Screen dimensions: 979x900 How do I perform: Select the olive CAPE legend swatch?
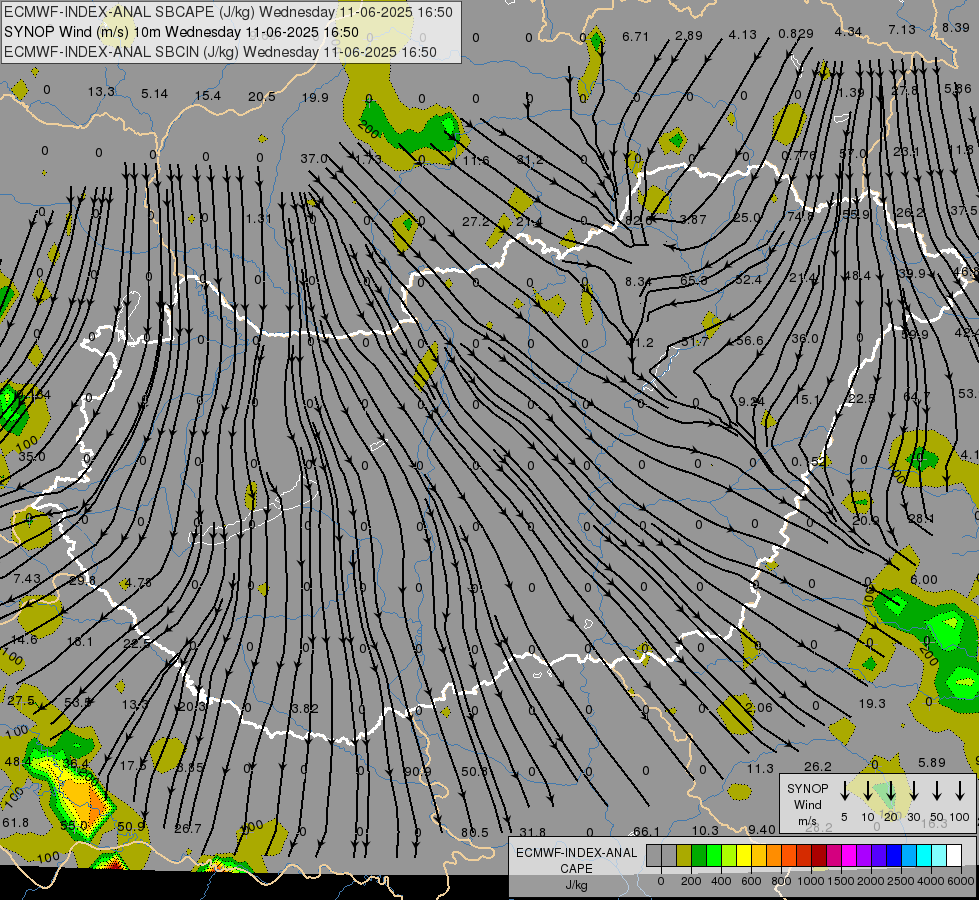pyautogui.click(x=684, y=855)
